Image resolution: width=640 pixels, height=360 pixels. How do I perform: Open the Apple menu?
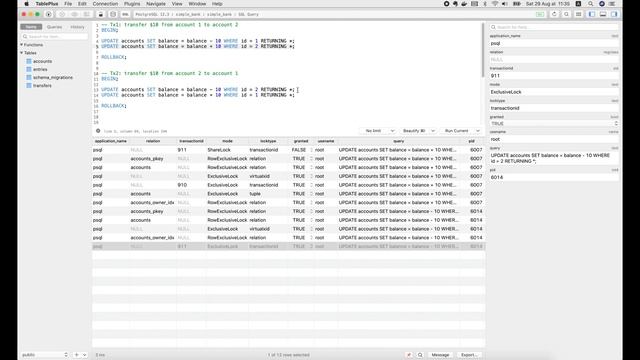pyautogui.click(x=27, y=4)
